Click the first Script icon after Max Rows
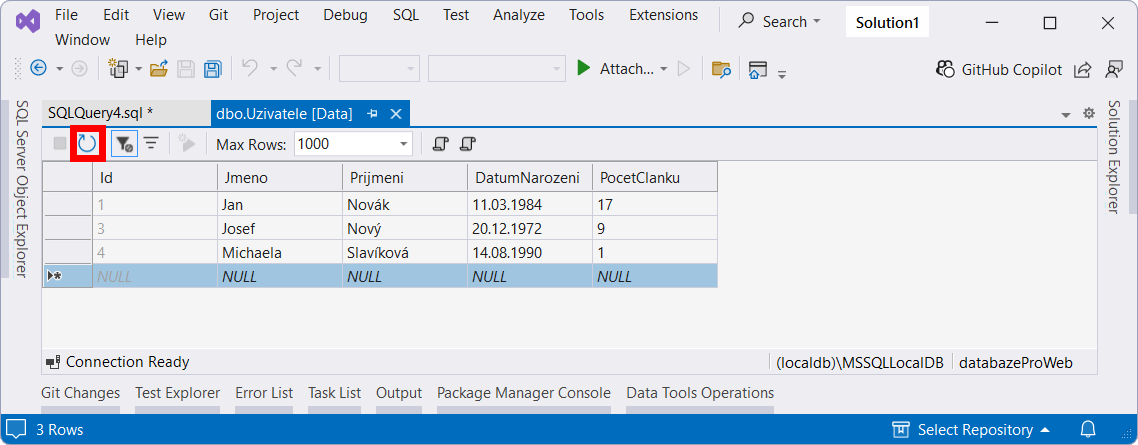This screenshot has width=1138, height=445. coord(440,144)
